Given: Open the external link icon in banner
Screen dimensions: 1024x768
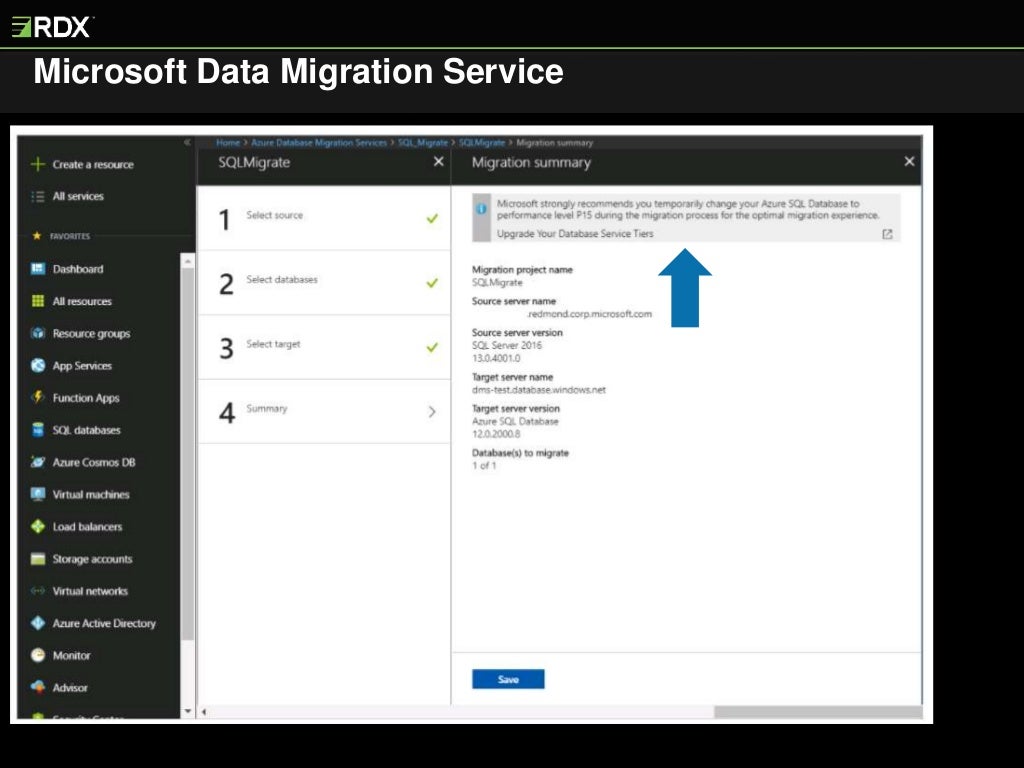Looking at the screenshot, I should click(887, 234).
